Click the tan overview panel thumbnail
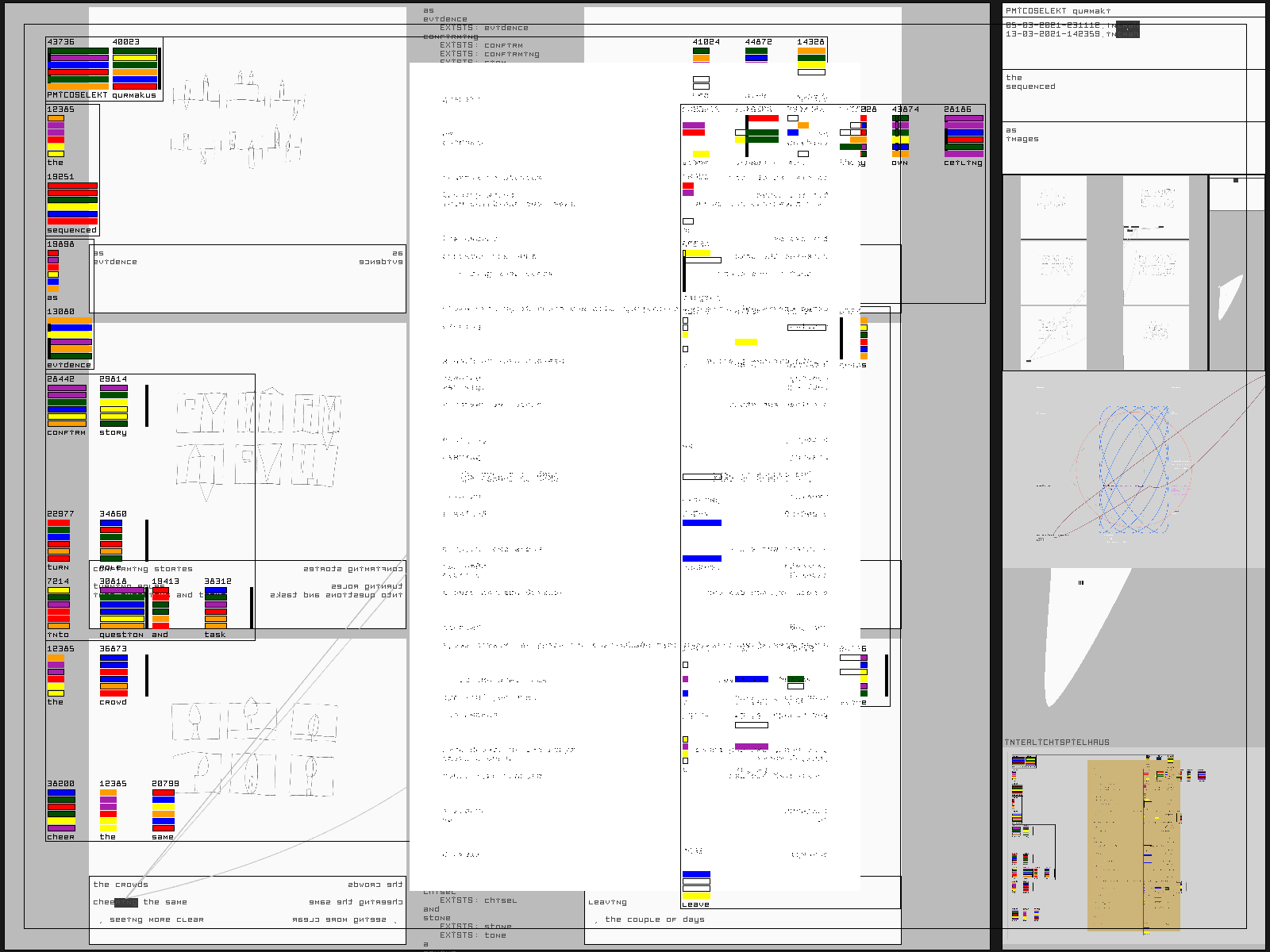Viewport: 1270px width, 952px height. coord(1133,845)
